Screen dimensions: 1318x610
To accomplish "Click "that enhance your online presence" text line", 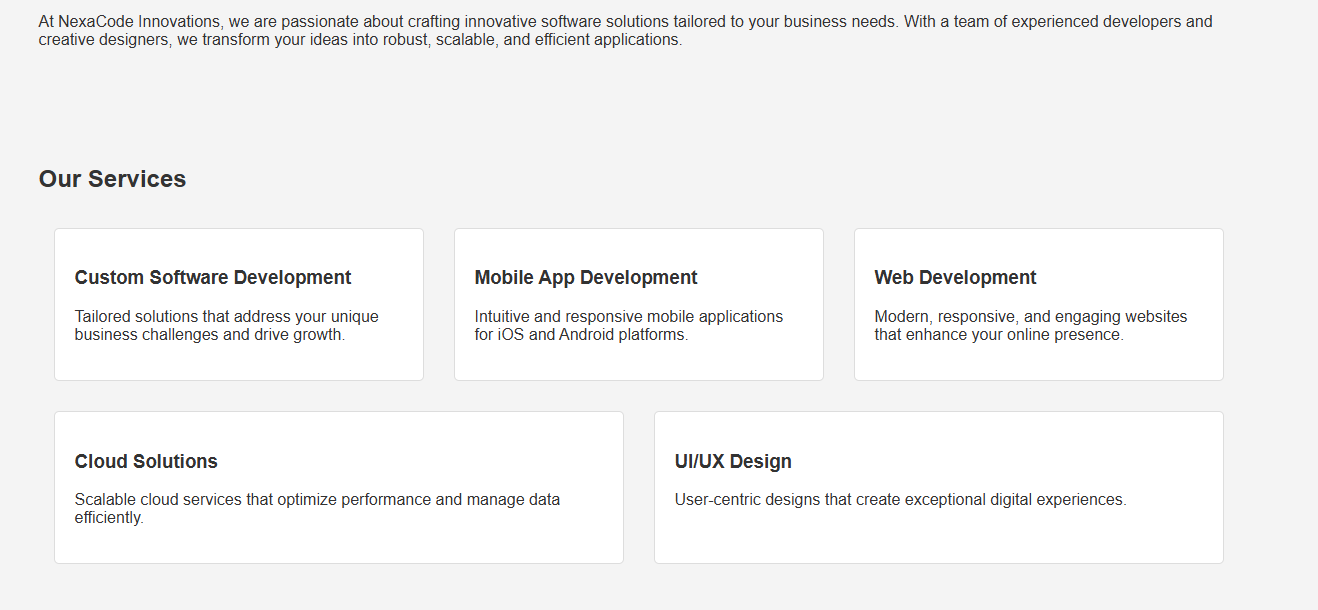I will [998, 335].
